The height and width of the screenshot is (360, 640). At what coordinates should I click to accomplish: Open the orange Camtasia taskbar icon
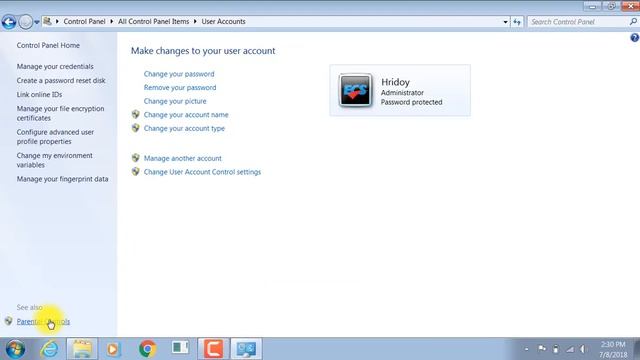point(213,349)
